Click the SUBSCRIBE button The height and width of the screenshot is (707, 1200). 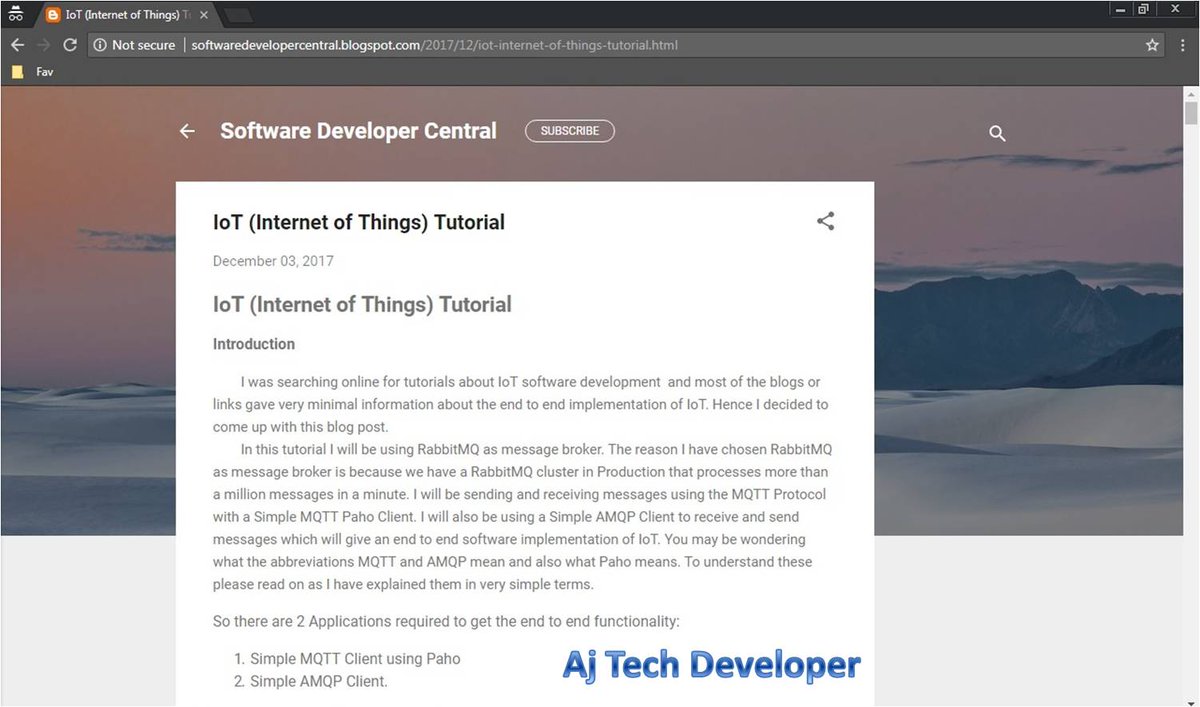tap(569, 130)
